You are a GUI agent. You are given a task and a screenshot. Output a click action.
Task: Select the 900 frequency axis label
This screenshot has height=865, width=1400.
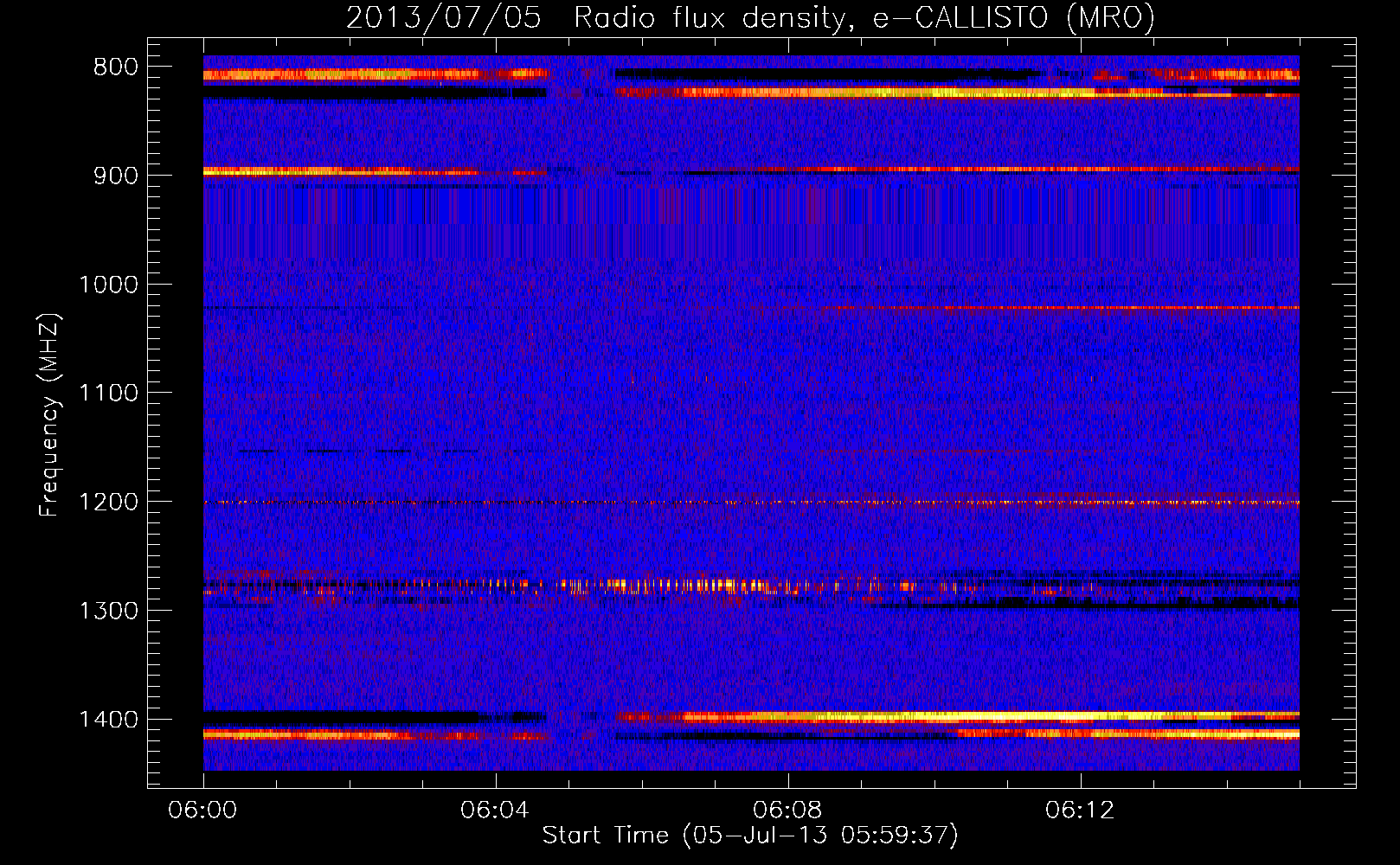pyautogui.click(x=114, y=176)
